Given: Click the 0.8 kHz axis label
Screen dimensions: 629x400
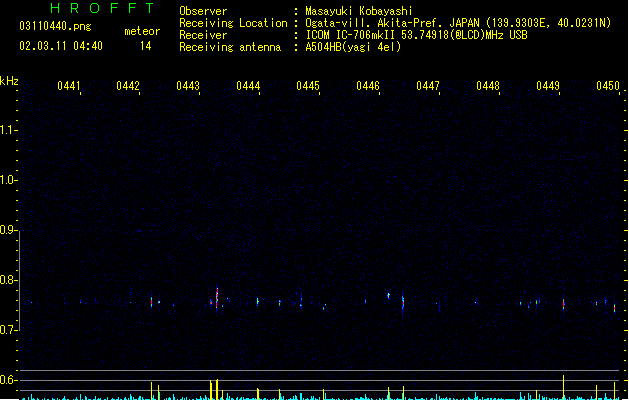Looking at the screenshot, I should click(8, 280).
